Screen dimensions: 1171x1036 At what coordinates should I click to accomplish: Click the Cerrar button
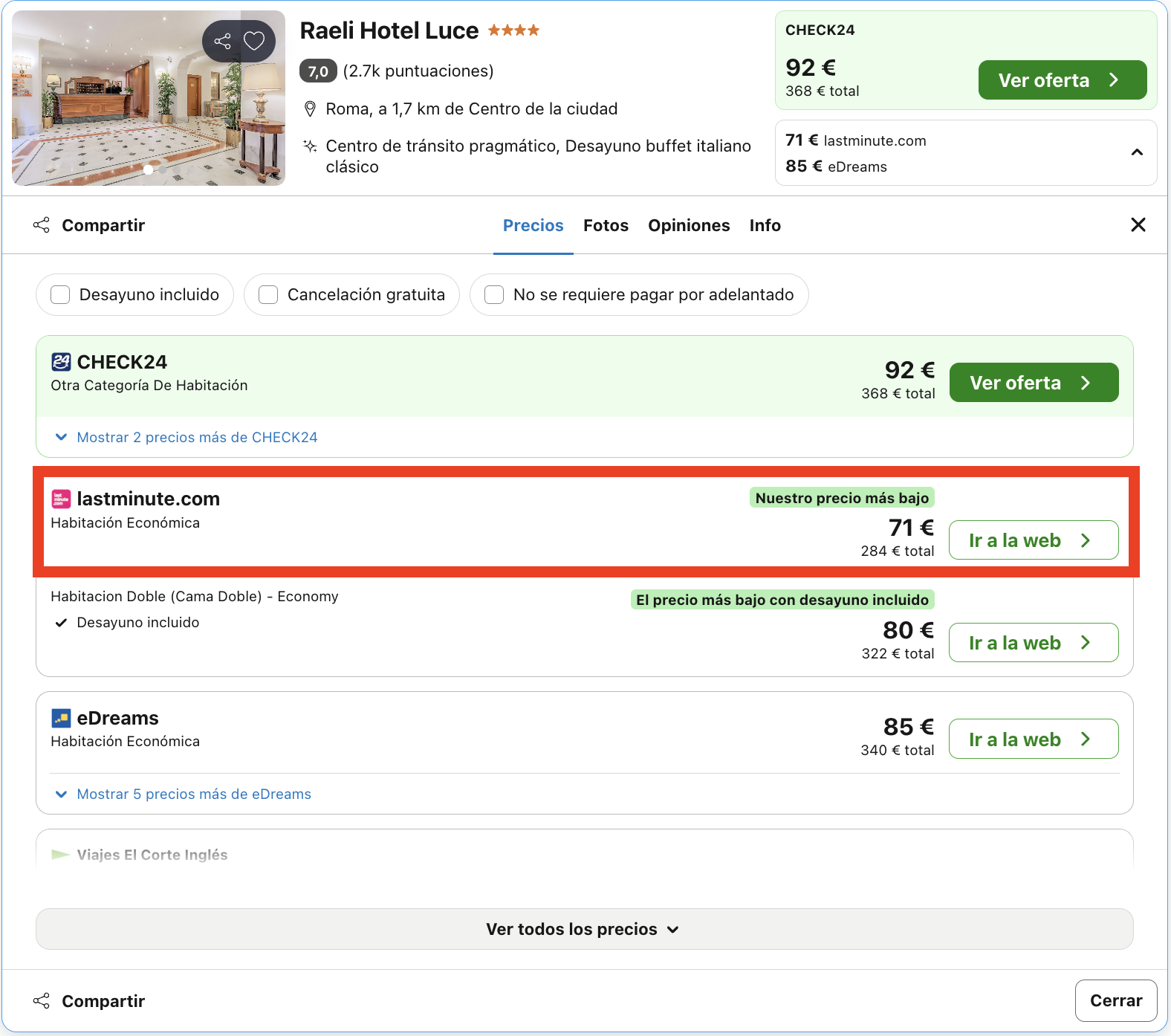coord(1116,1000)
